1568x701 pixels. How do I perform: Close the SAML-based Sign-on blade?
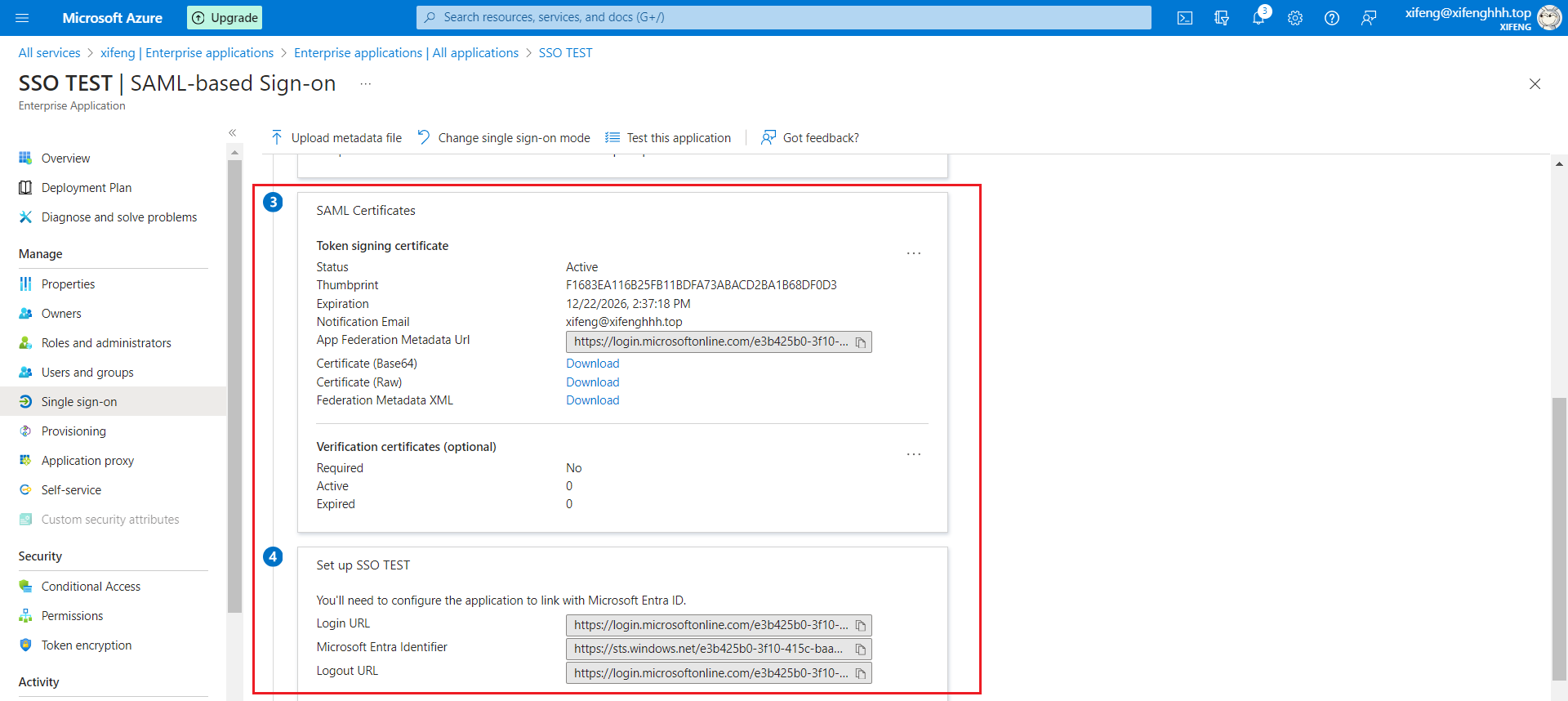[1535, 83]
